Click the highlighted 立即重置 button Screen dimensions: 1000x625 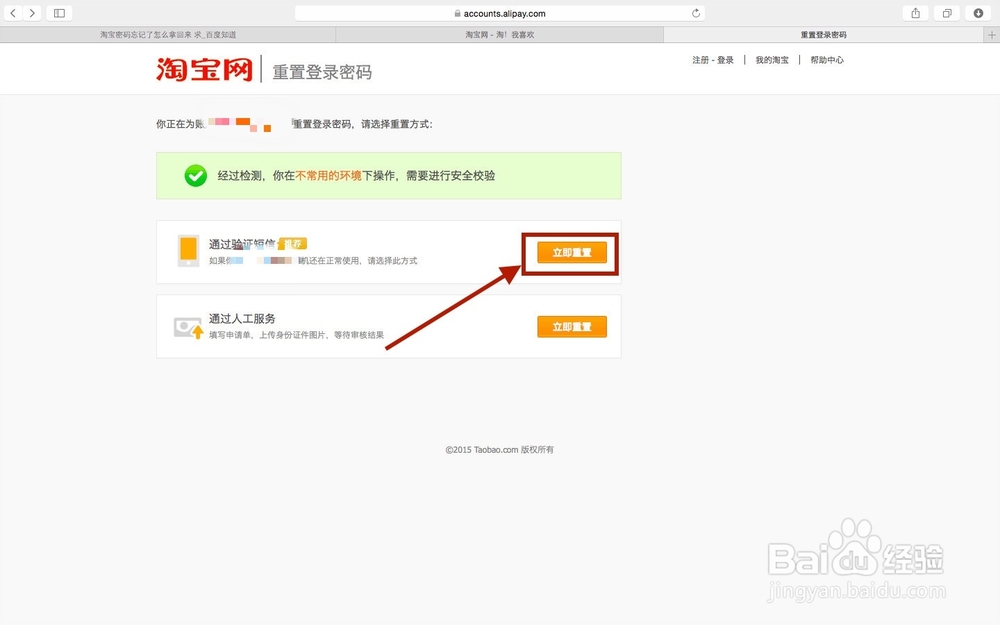point(571,252)
